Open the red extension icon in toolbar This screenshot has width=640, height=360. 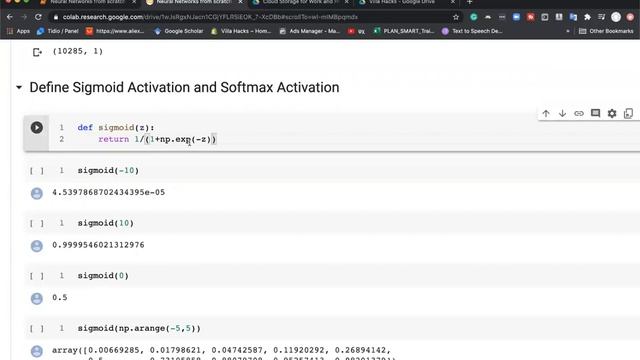pos(530,17)
